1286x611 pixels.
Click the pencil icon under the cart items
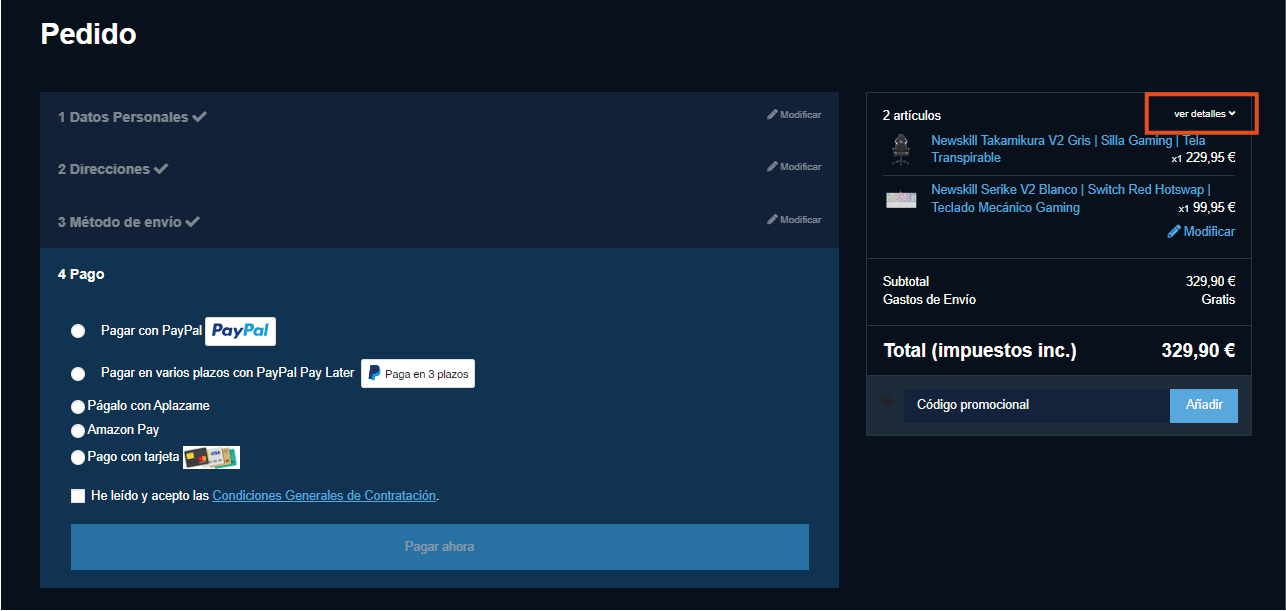pos(1174,231)
